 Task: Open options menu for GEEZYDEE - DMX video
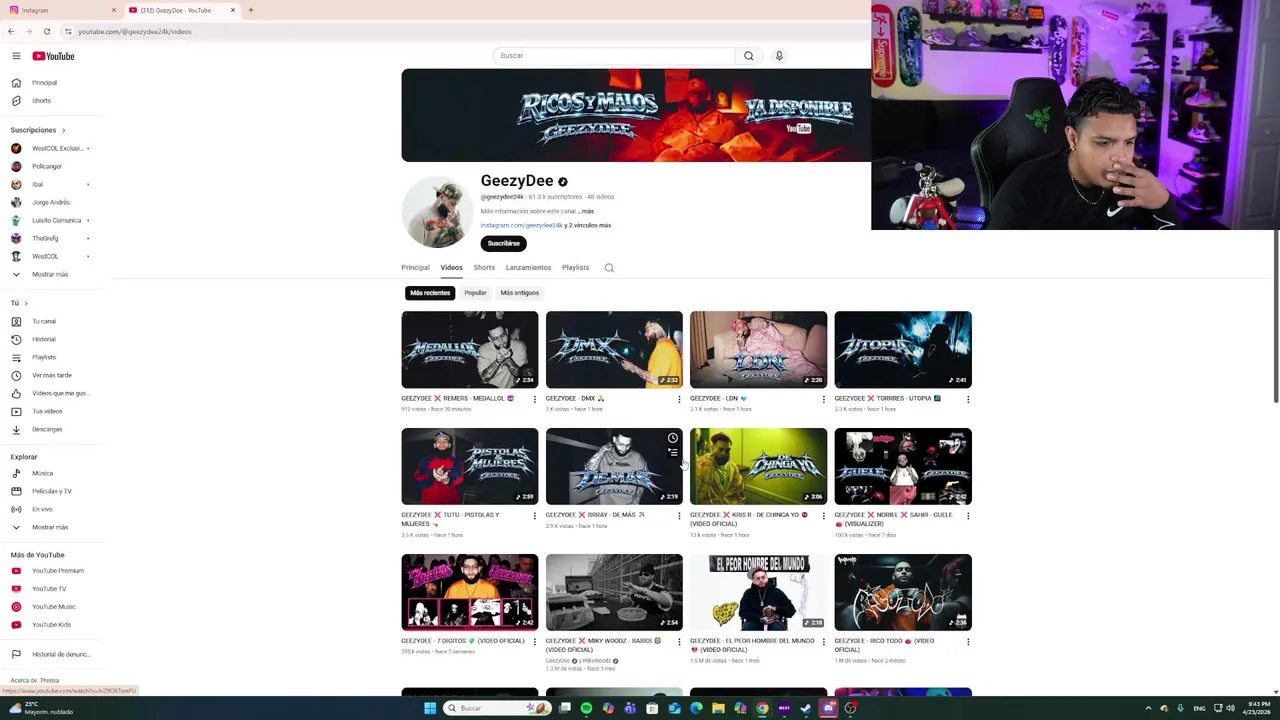pyautogui.click(x=679, y=400)
